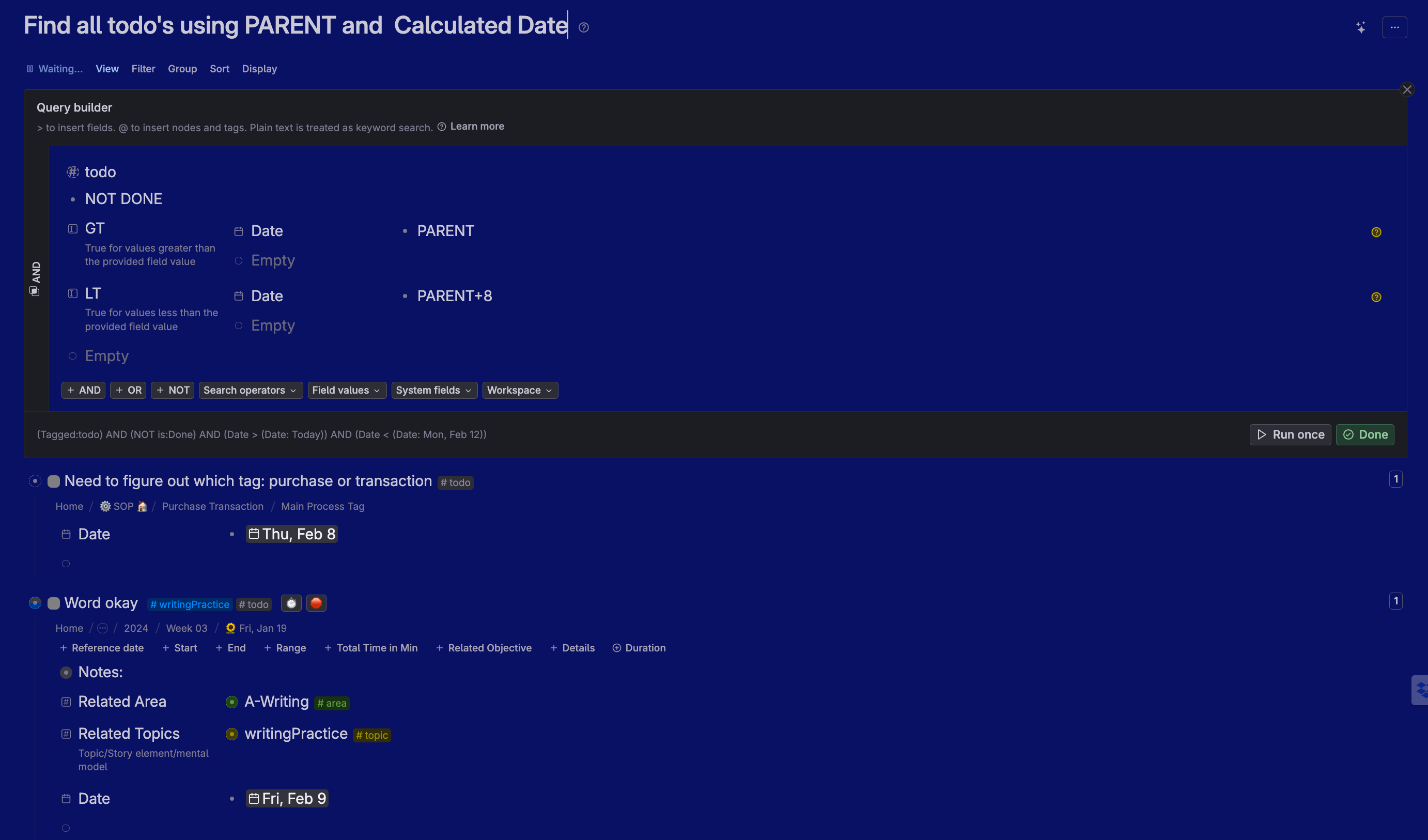This screenshot has width=1428, height=840.
Task: Click the yellow help icon on the LT row
Action: click(1376, 298)
